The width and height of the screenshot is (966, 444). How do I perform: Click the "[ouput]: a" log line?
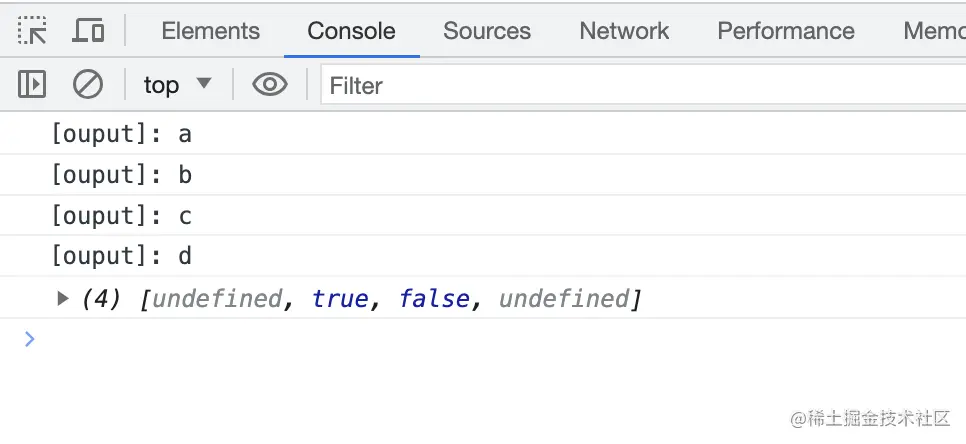point(121,134)
